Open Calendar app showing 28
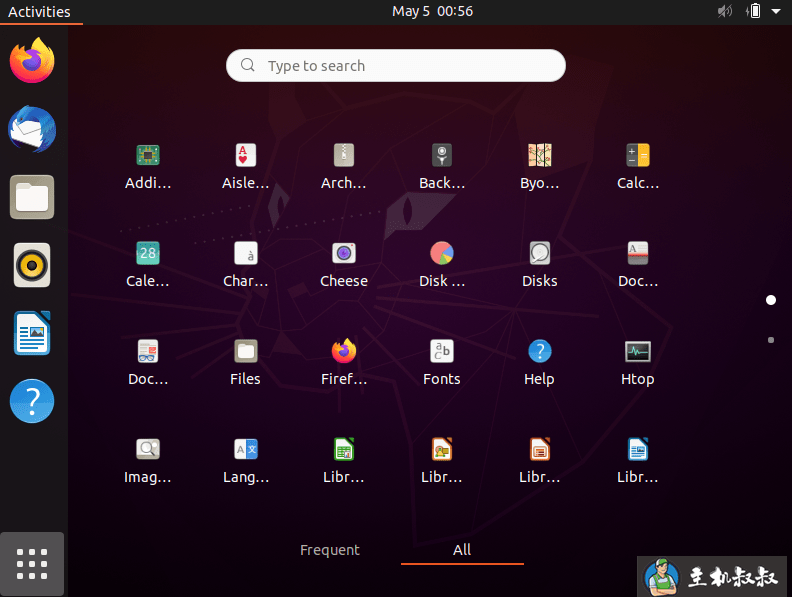 coord(148,254)
